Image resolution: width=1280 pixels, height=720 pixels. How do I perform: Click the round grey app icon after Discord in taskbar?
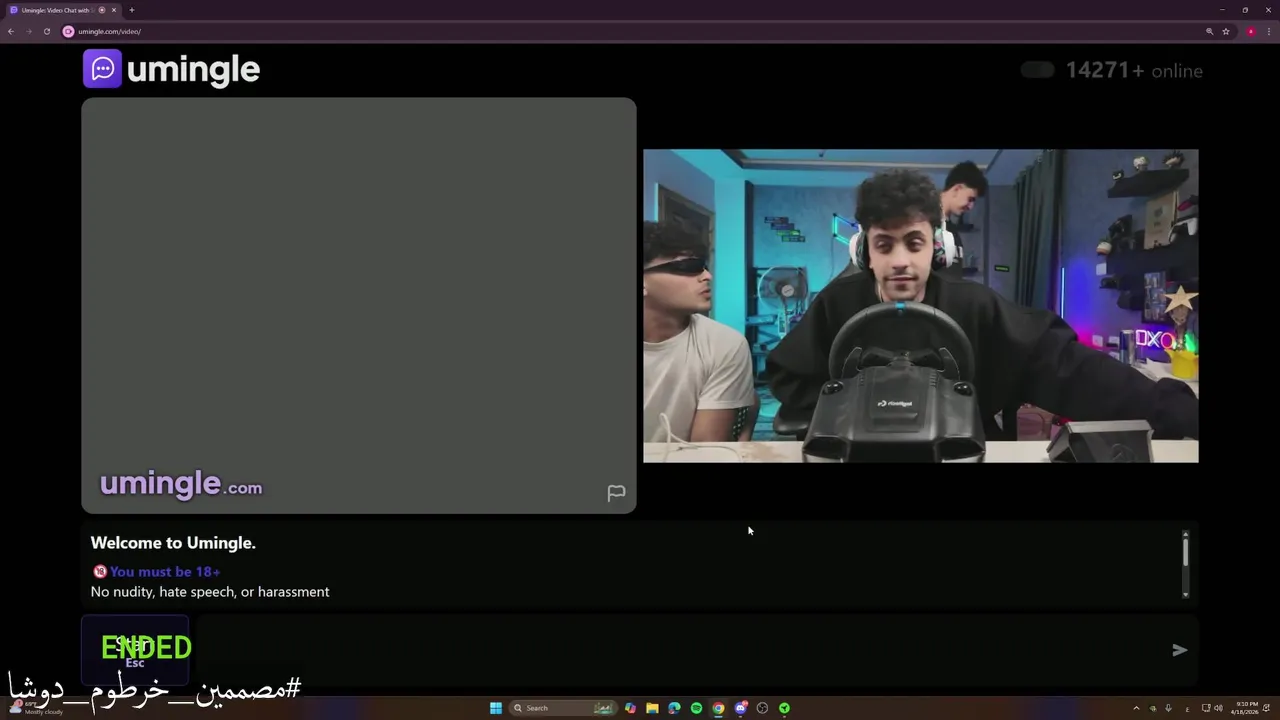click(762, 708)
